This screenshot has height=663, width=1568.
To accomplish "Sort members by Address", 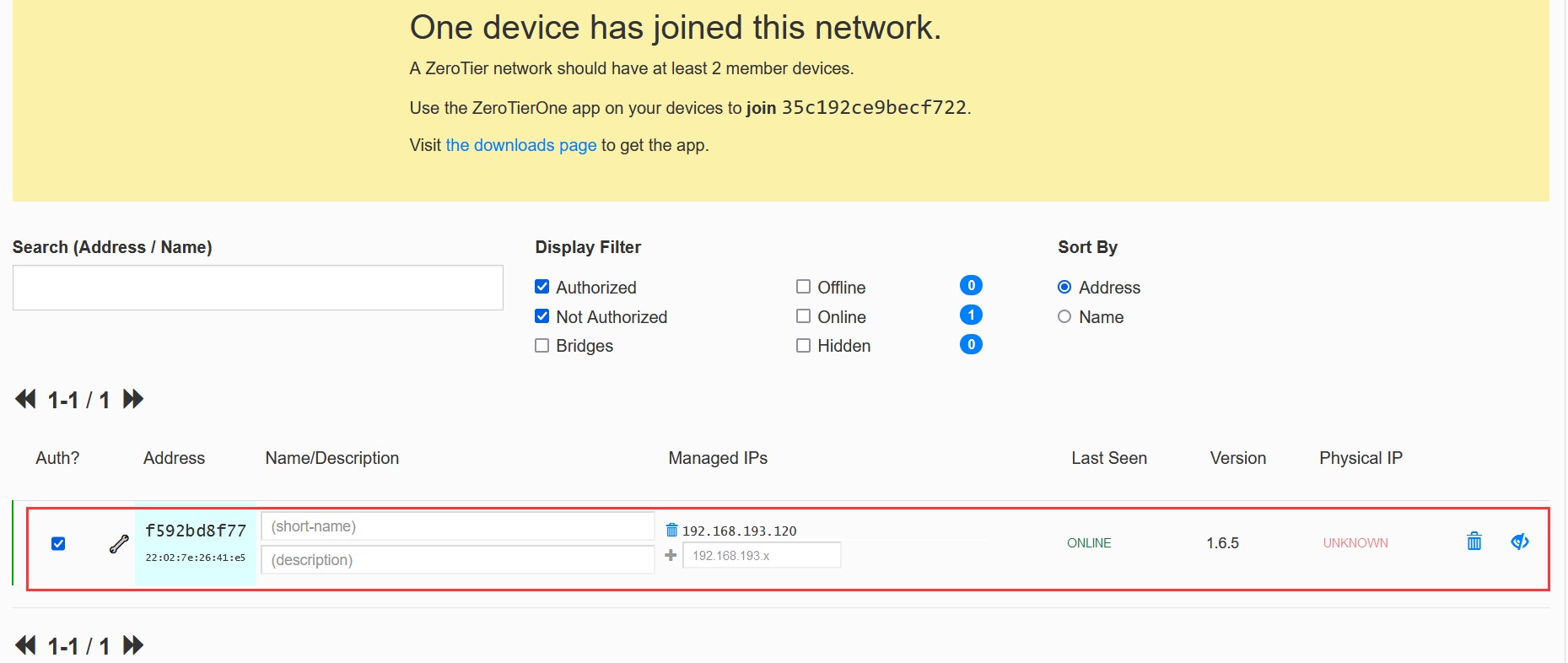I will (x=1064, y=287).
